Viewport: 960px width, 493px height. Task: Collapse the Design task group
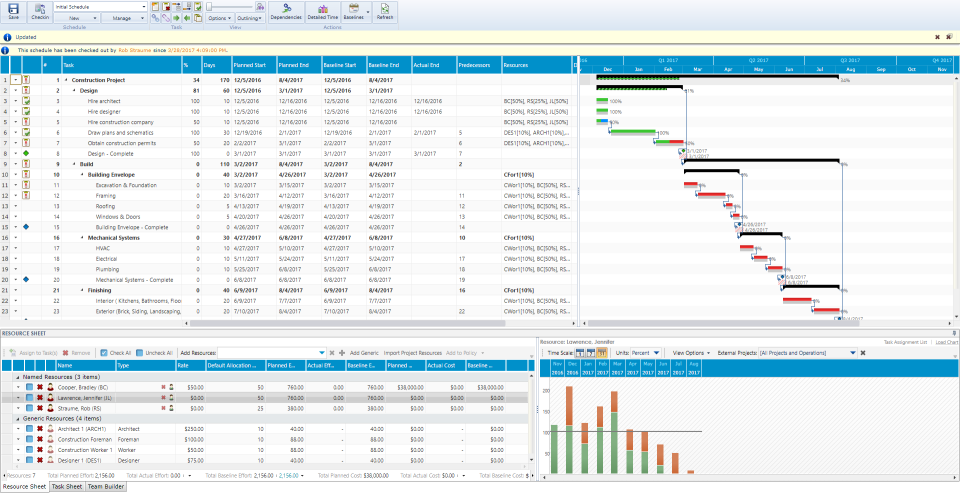click(75, 90)
